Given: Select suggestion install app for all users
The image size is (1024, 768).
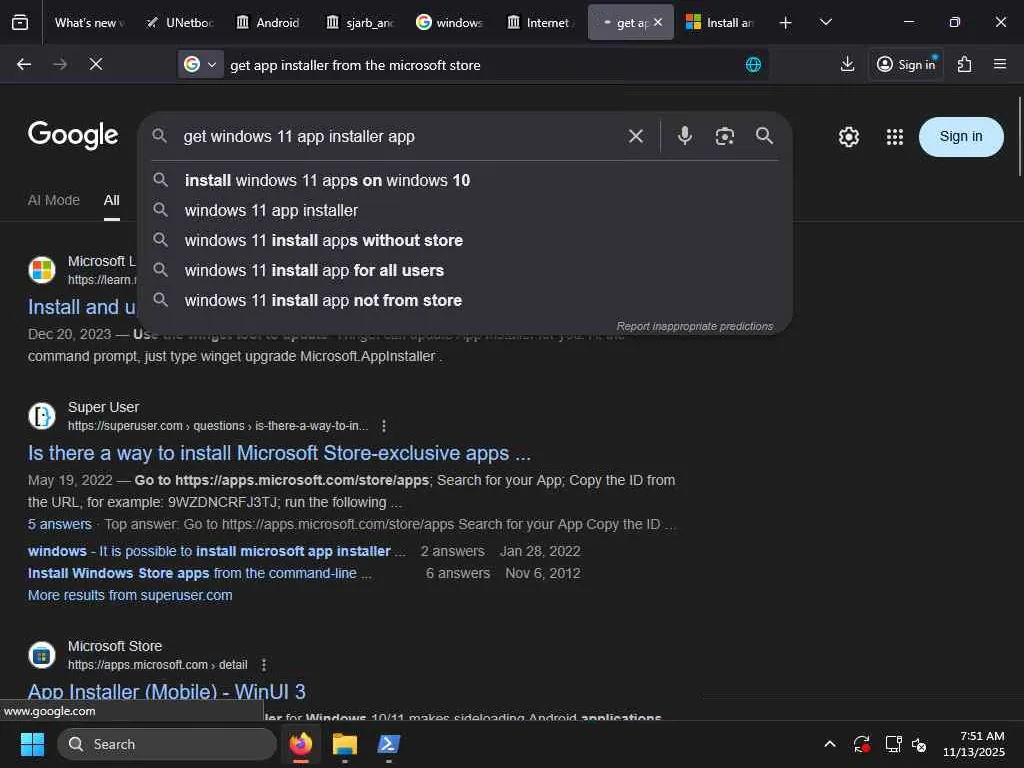Looking at the screenshot, I should coord(464,270).
